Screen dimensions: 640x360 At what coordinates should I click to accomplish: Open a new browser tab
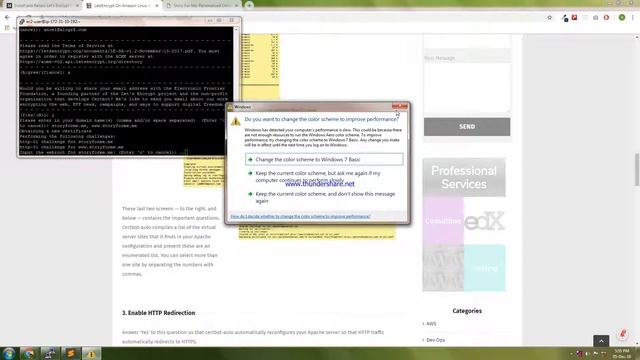(249, 6)
